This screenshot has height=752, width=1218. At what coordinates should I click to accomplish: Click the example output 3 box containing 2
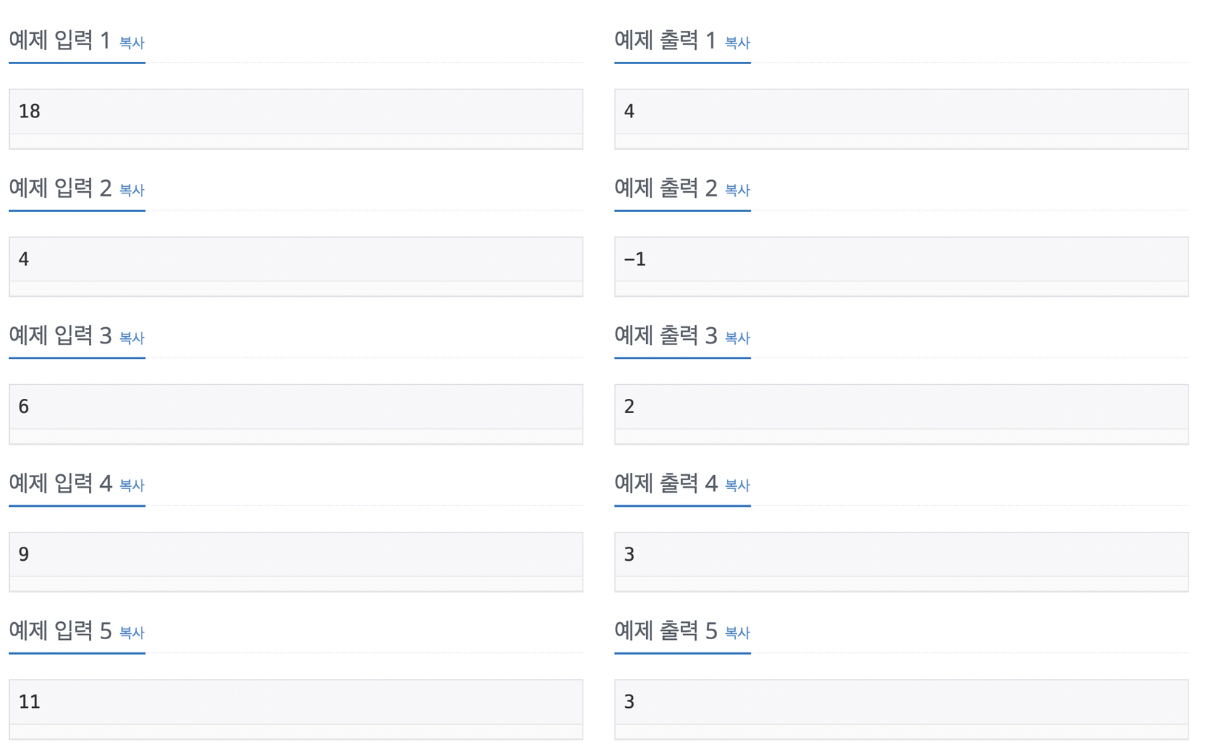pos(901,414)
